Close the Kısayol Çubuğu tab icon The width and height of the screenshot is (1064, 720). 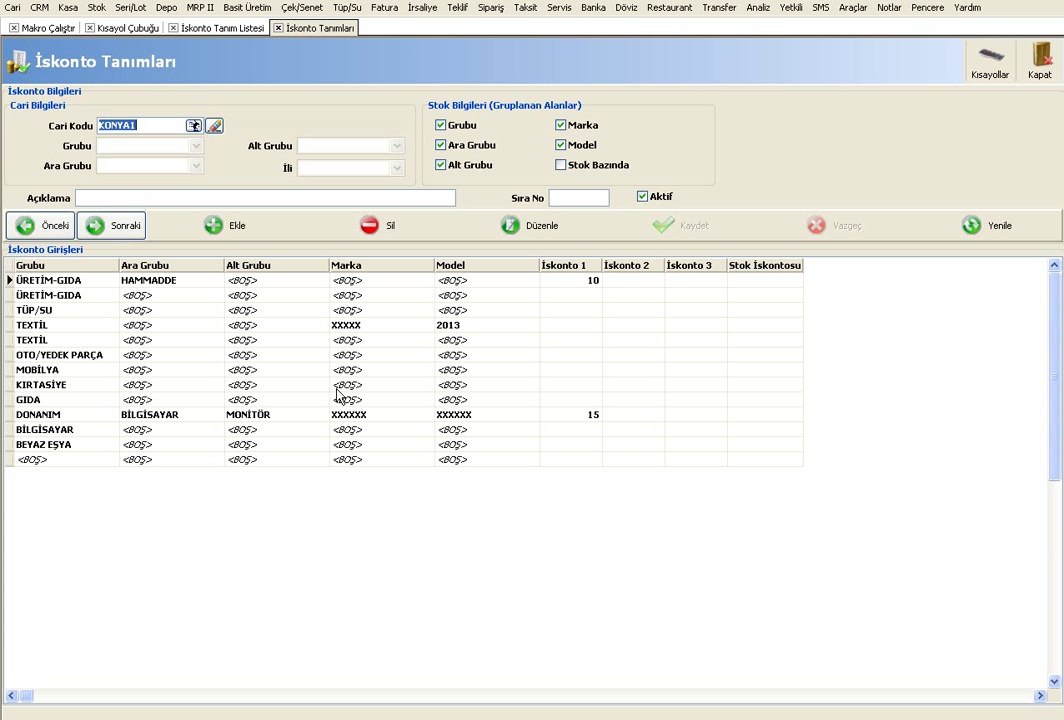90,28
